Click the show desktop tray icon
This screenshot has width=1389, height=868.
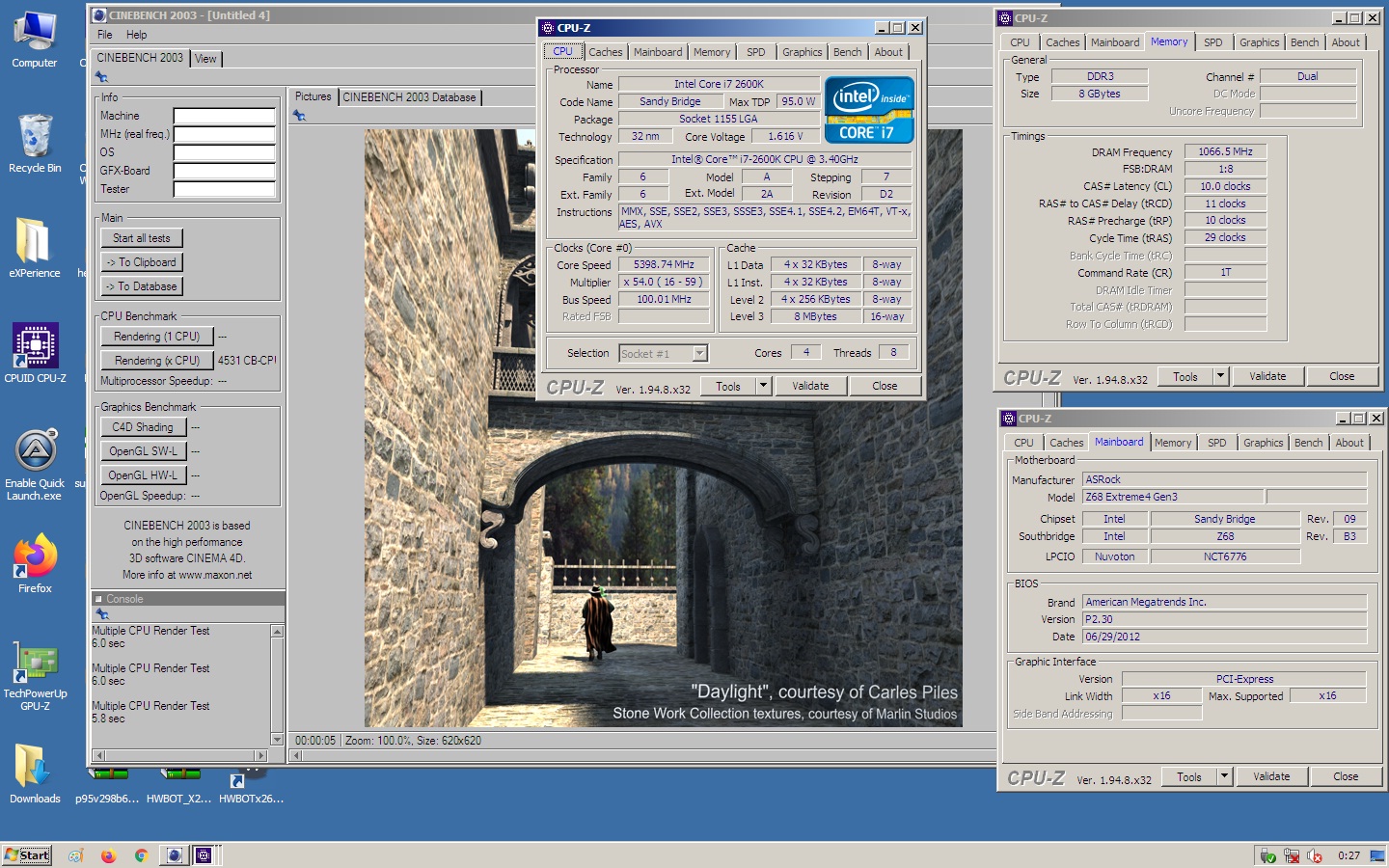(x=1377, y=855)
